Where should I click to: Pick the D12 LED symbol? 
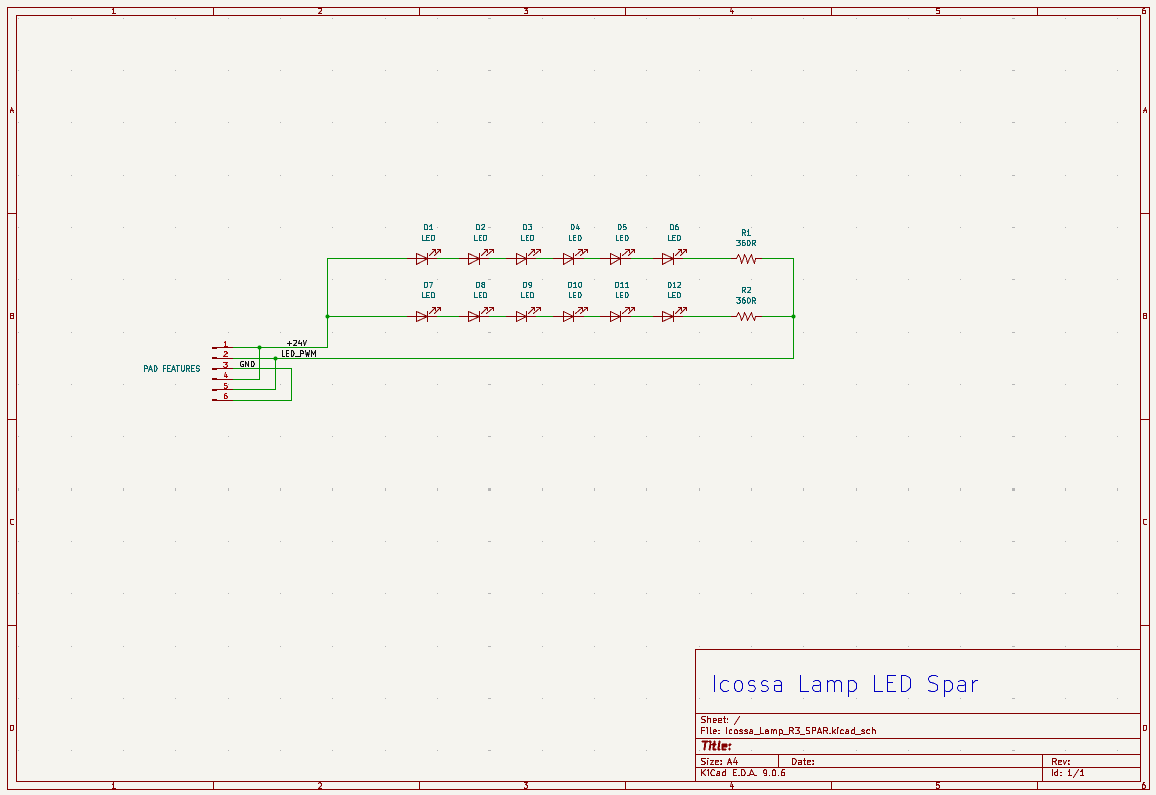(x=669, y=316)
